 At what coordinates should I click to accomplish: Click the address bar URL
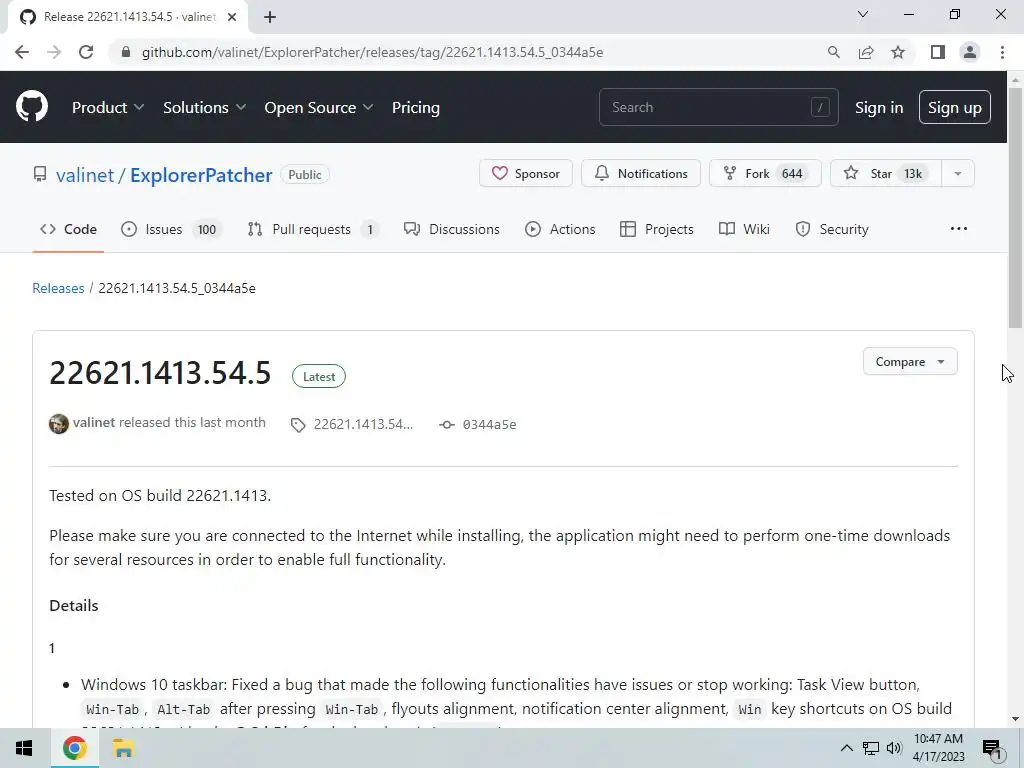point(372,52)
